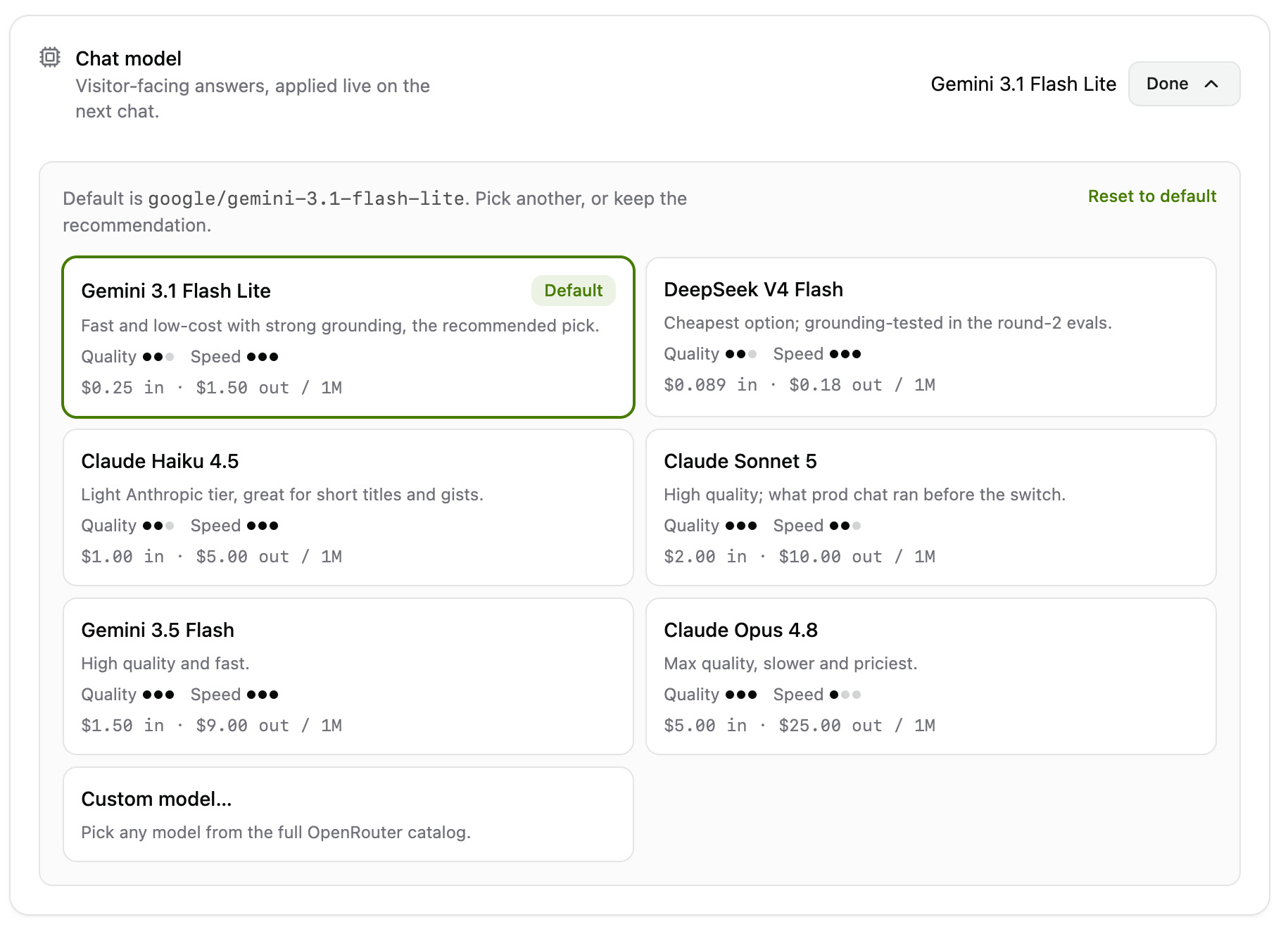The height and width of the screenshot is (929, 1288).
Task: Click the Quality dots in DeepSeek V4 Flash
Action: [x=741, y=354]
